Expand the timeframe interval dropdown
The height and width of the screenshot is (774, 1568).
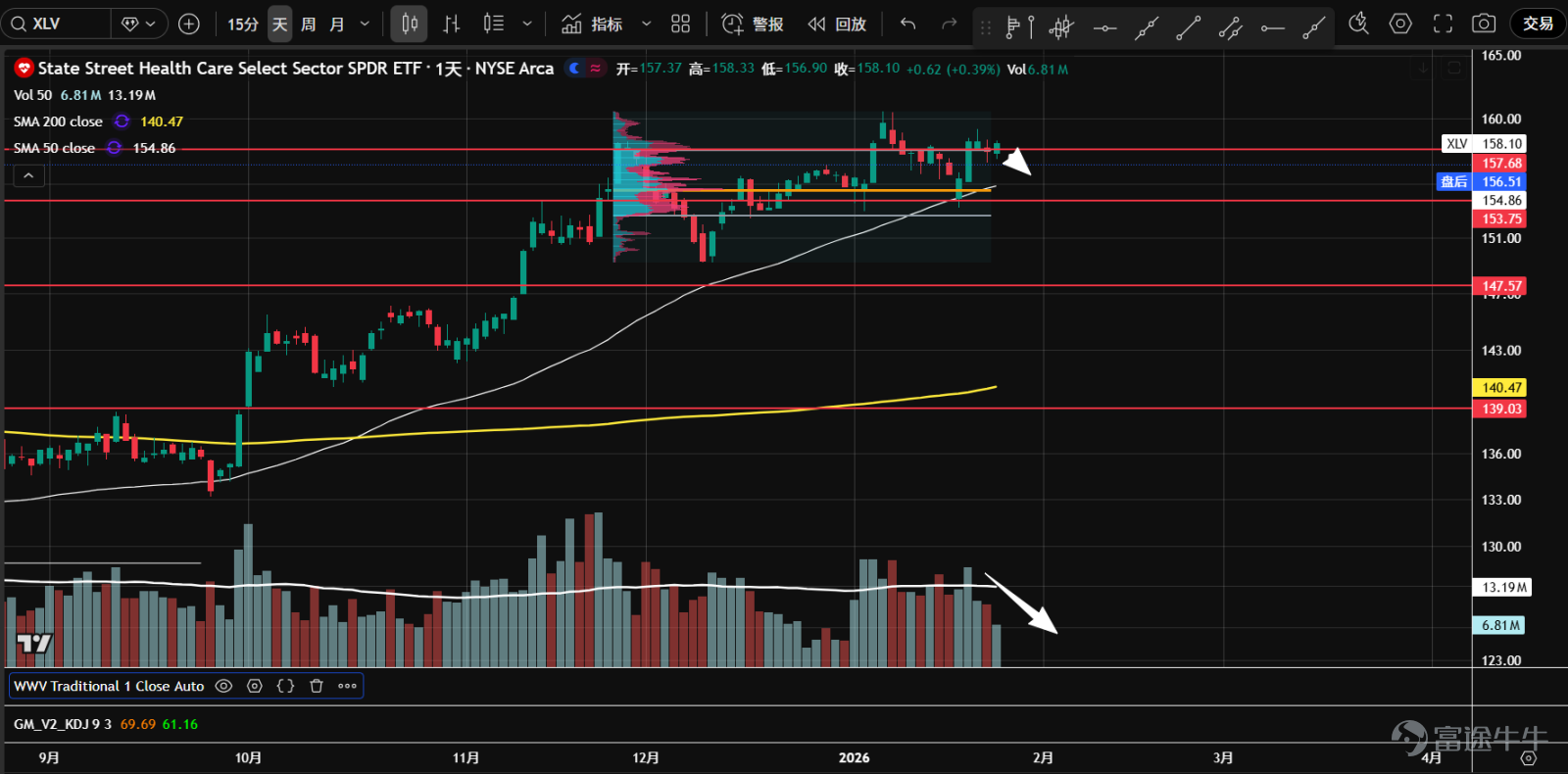[x=366, y=24]
